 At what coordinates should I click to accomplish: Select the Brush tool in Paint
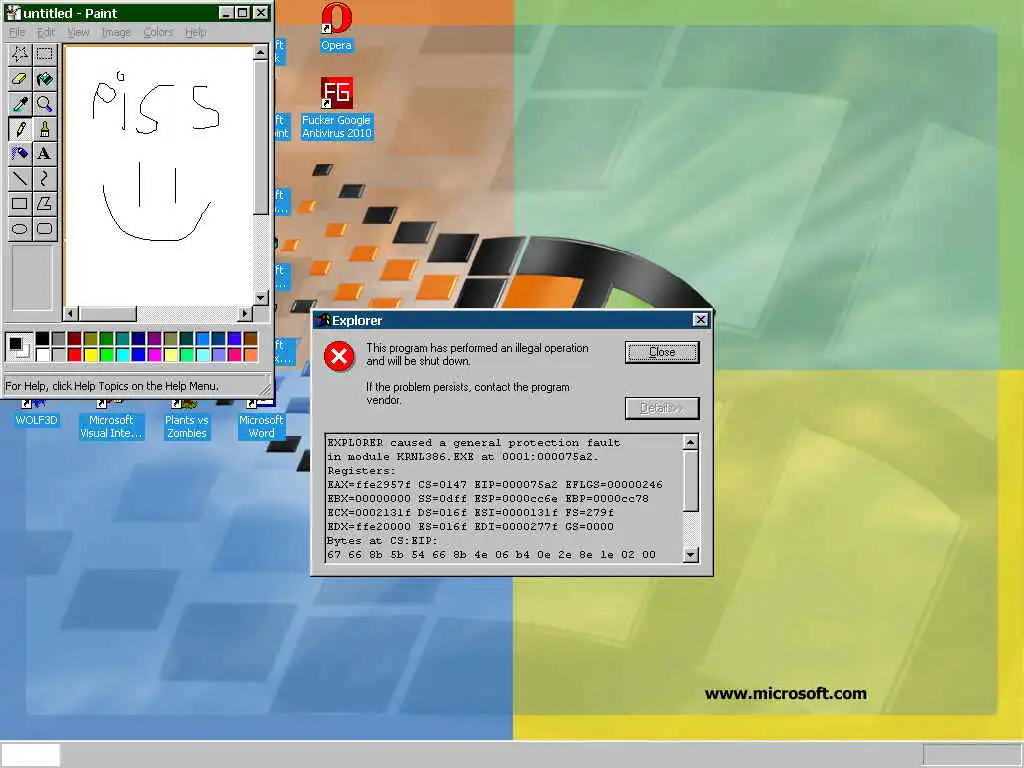(x=44, y=129)
